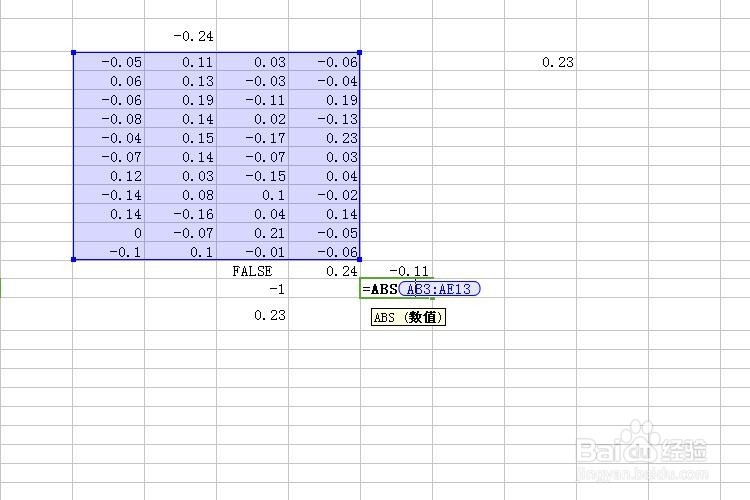Select the cell with value 0.15
Image resolution: width=750 pixels, height=500 pixels.
click(180, 138)
